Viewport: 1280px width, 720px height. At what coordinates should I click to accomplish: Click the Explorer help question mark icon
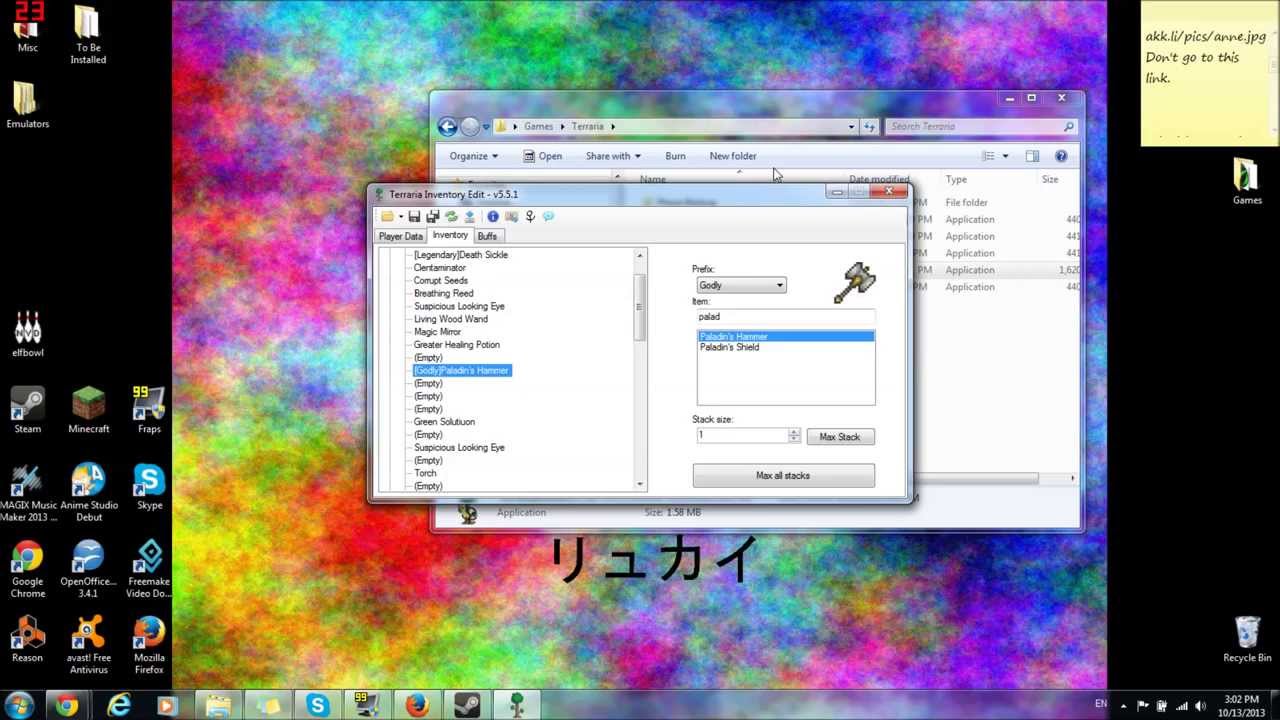pos(1061,156)
